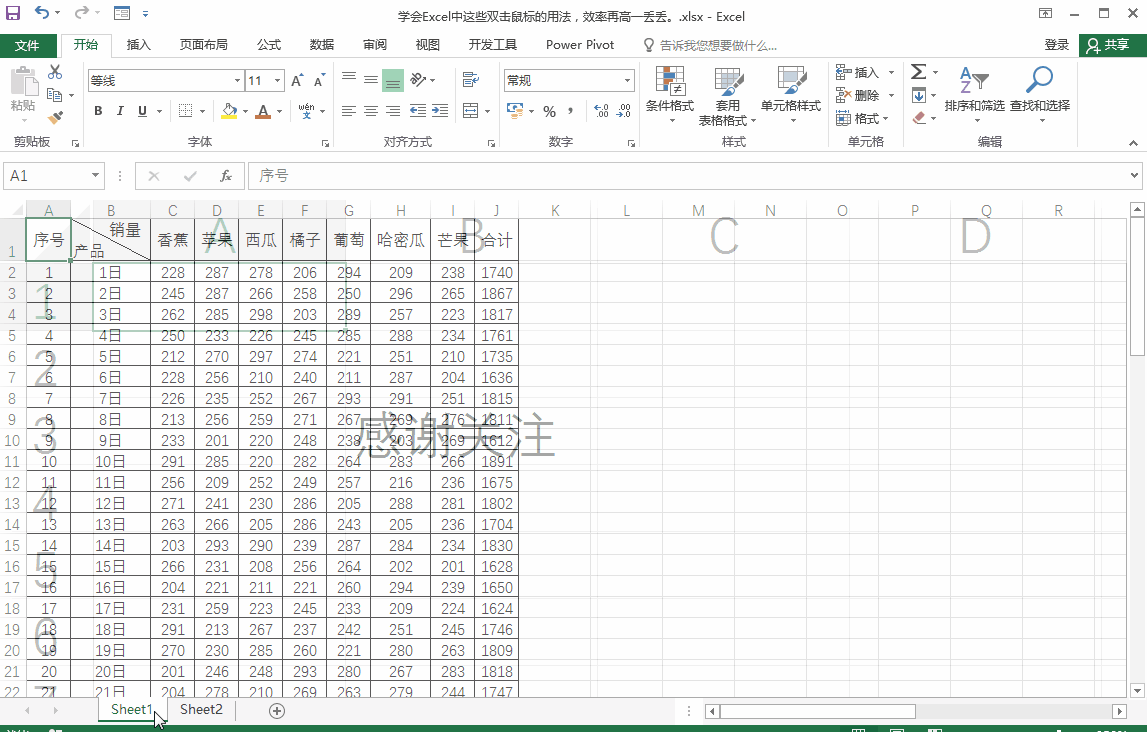
Task: Click the insert function fx icon
Action: coord(226,176)
